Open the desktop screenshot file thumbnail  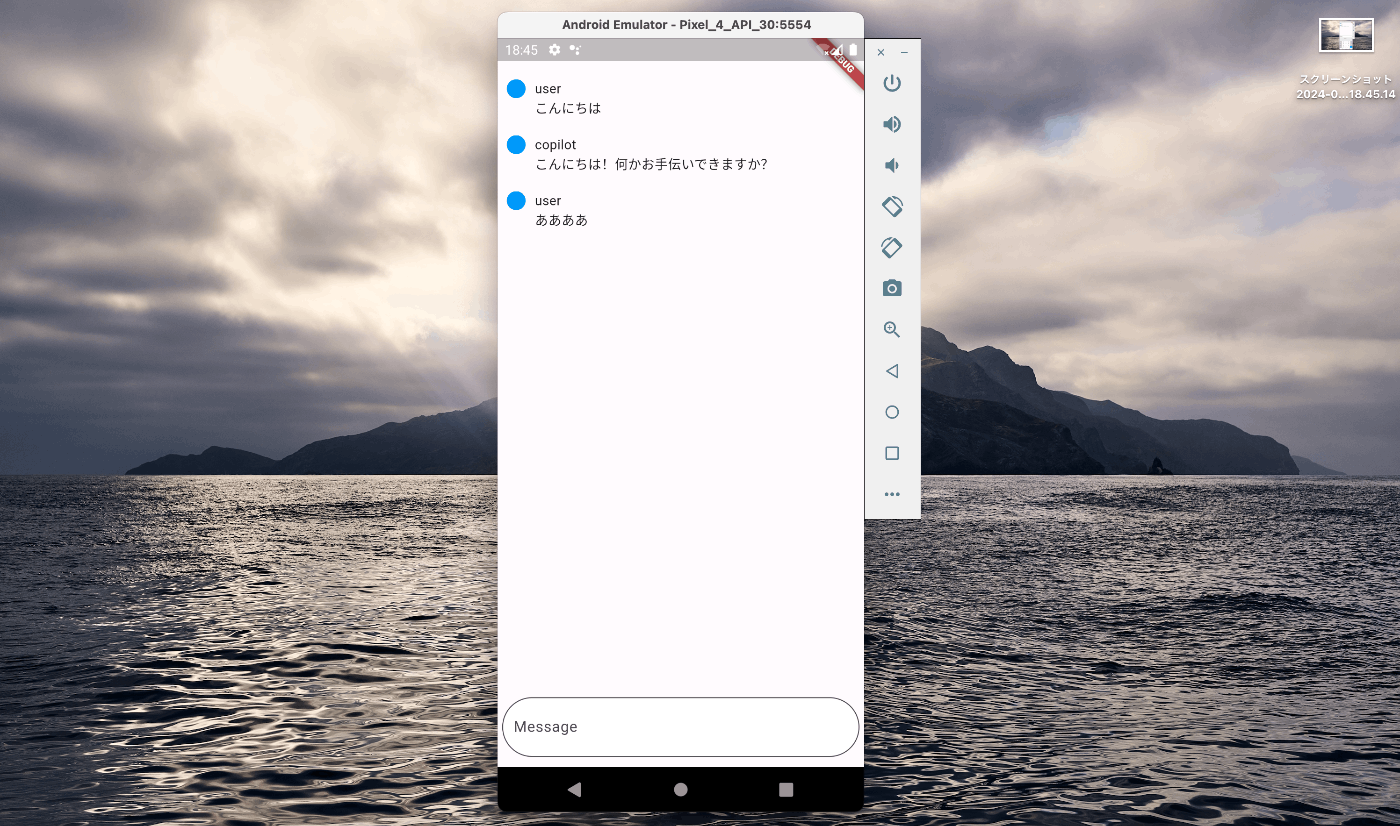click(x=1346, y=35)
